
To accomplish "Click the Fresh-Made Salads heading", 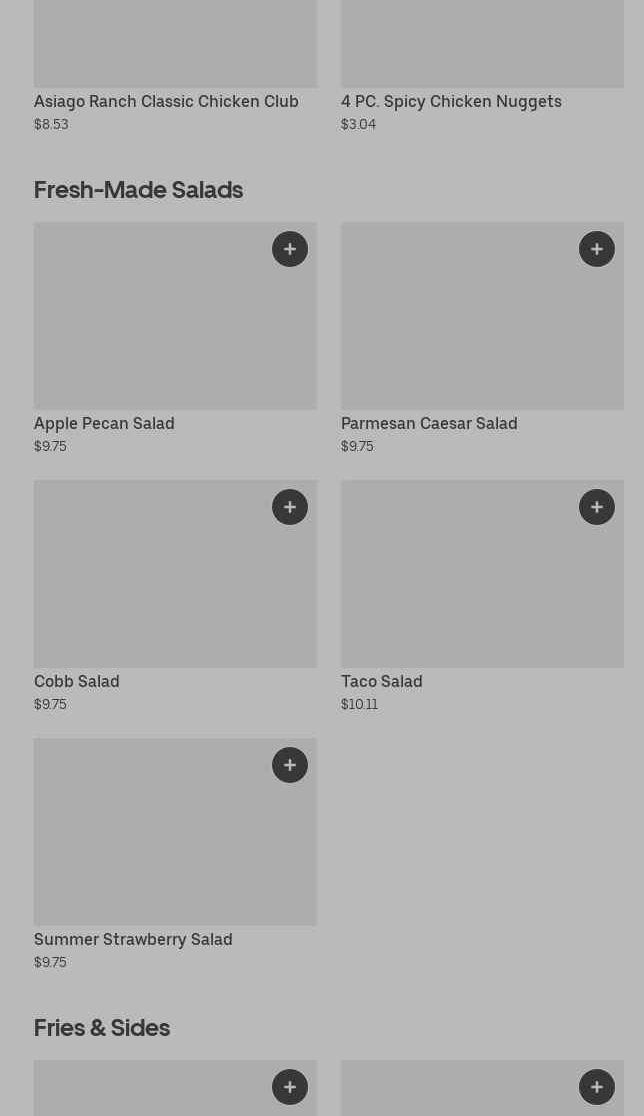I will [x=138, y=189].
